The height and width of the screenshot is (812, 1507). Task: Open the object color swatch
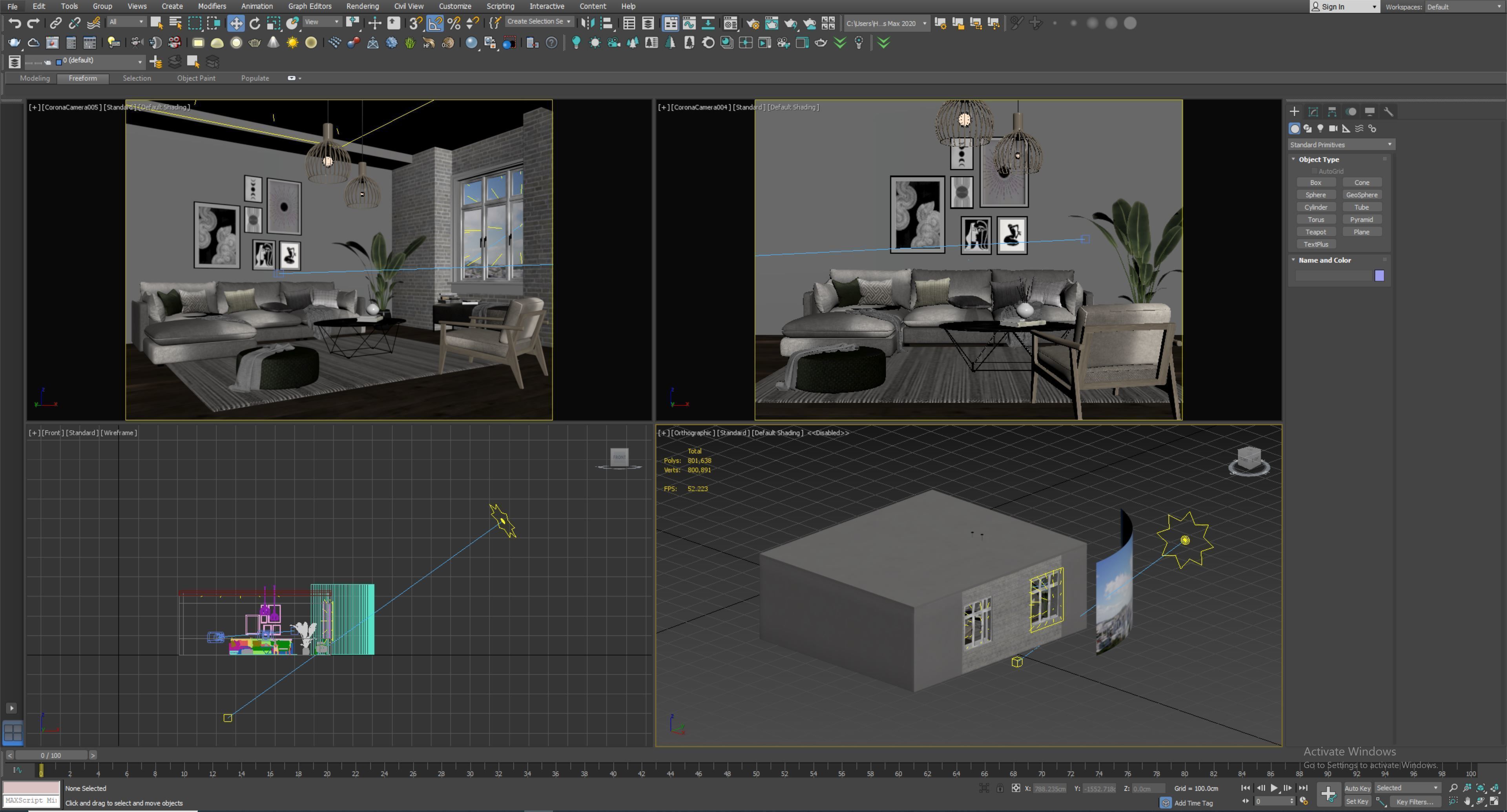1379,276
